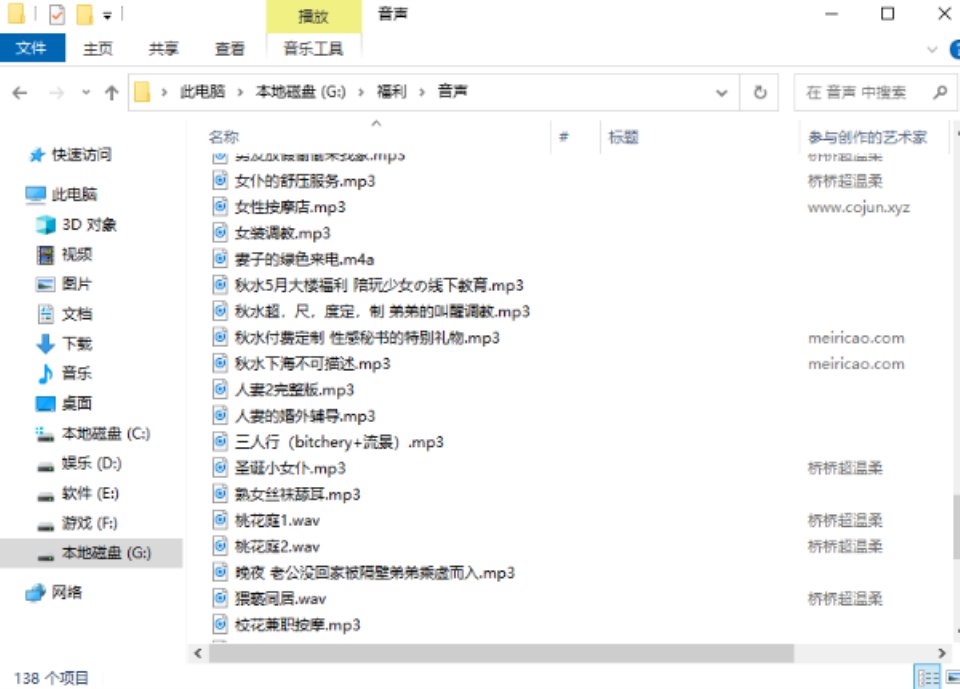Click the 女装调教.mp3 file icon
This screenshot has width=960, height=689.
point(220,233)
